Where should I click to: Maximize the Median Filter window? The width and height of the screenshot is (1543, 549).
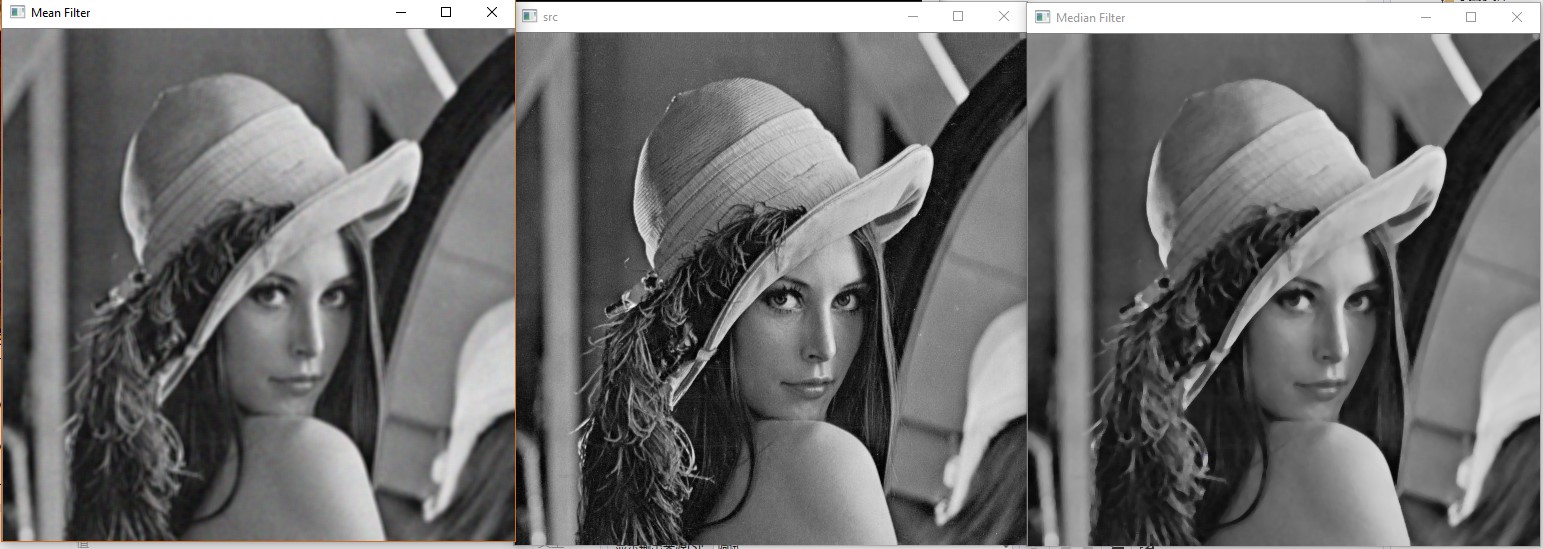(x=1471, y=17)
